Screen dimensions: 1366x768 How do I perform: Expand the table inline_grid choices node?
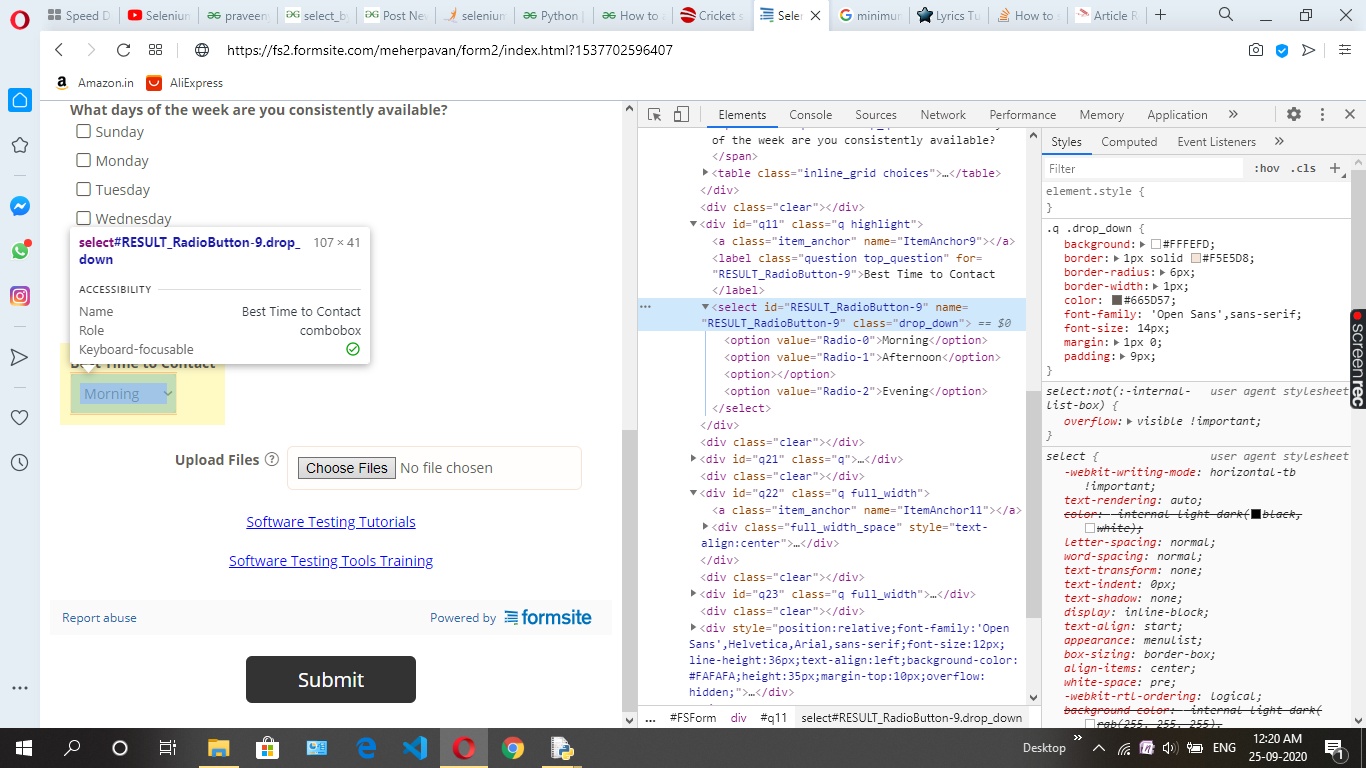(x=706, y=173)
